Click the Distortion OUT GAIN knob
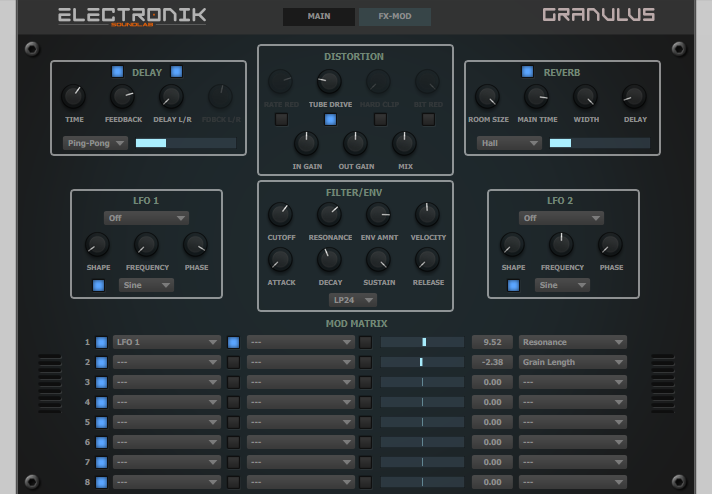Viewport: 712px width, 494px height. [356, 143]
